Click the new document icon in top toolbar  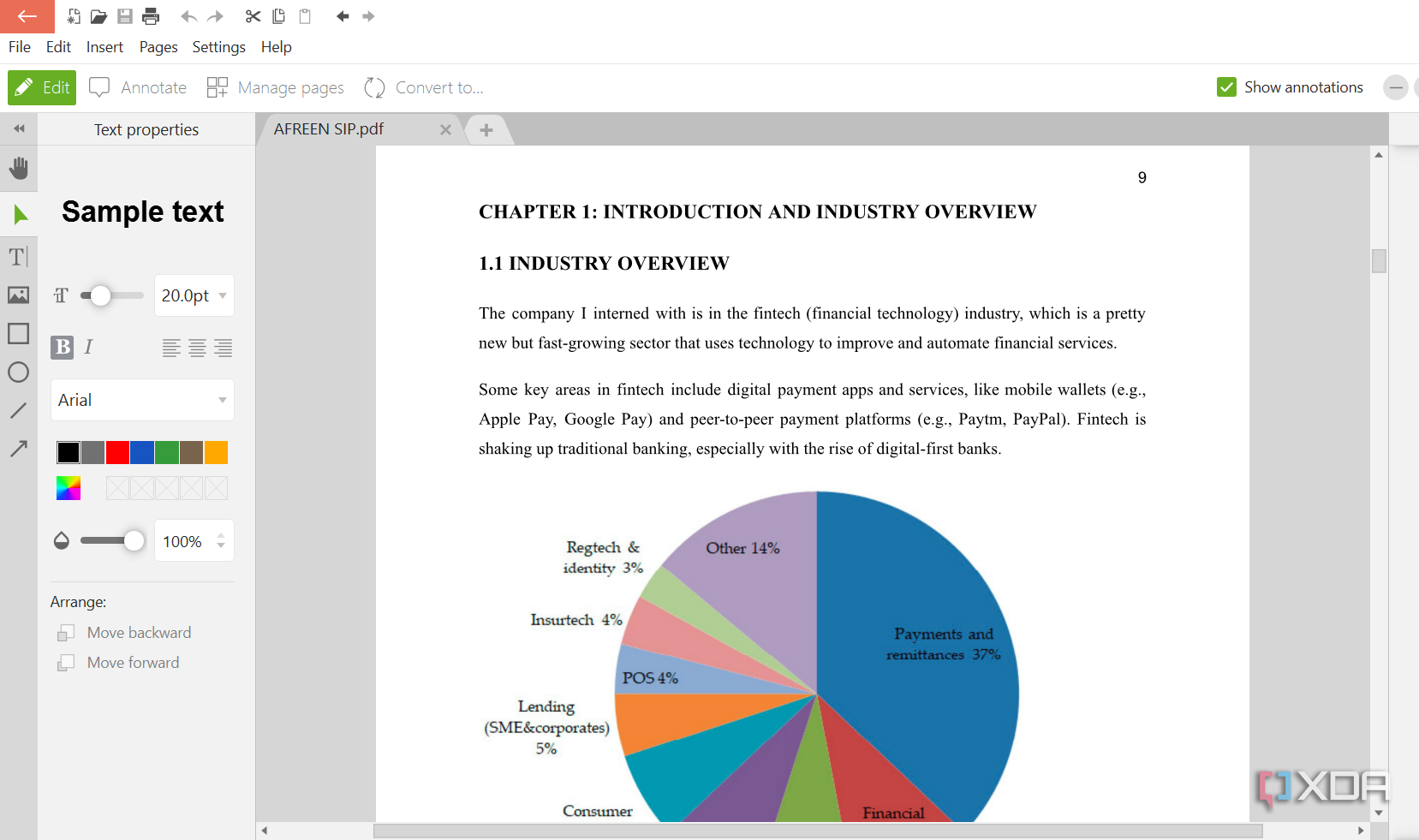pyautogui.click(x=74, y=16)
